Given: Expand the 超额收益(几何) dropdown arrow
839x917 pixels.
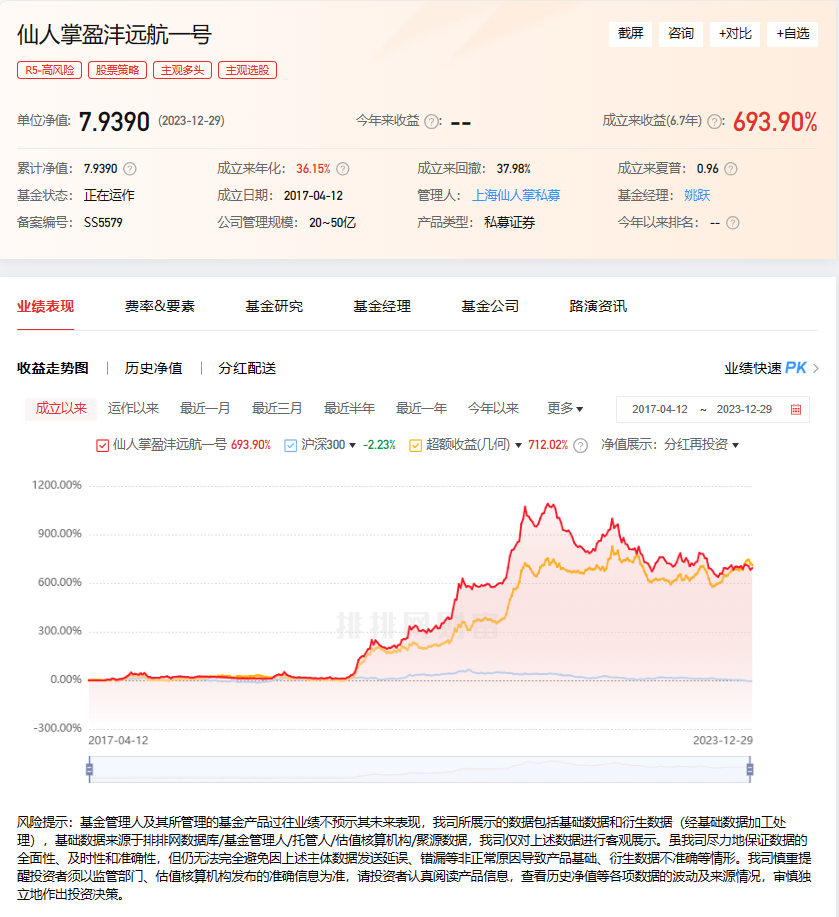Looking at the screenshot, I should [x=518, y=446].
